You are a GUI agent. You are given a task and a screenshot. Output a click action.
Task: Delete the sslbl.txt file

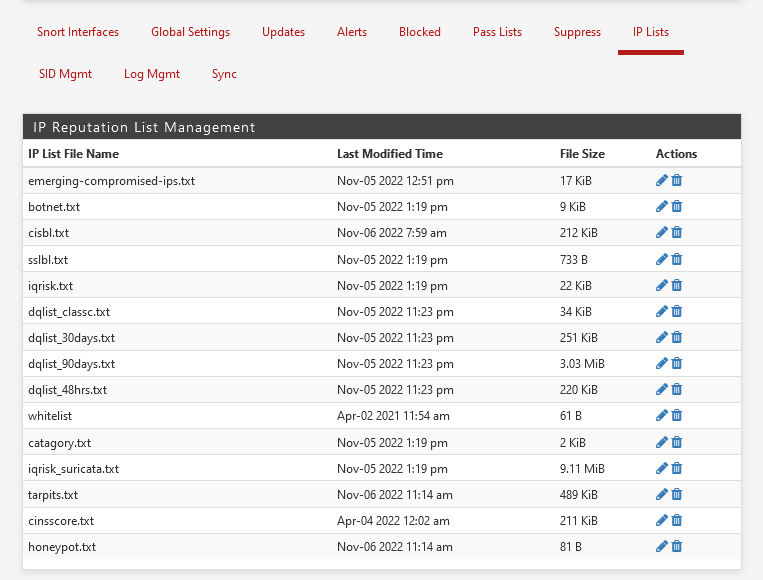(676, 259)
